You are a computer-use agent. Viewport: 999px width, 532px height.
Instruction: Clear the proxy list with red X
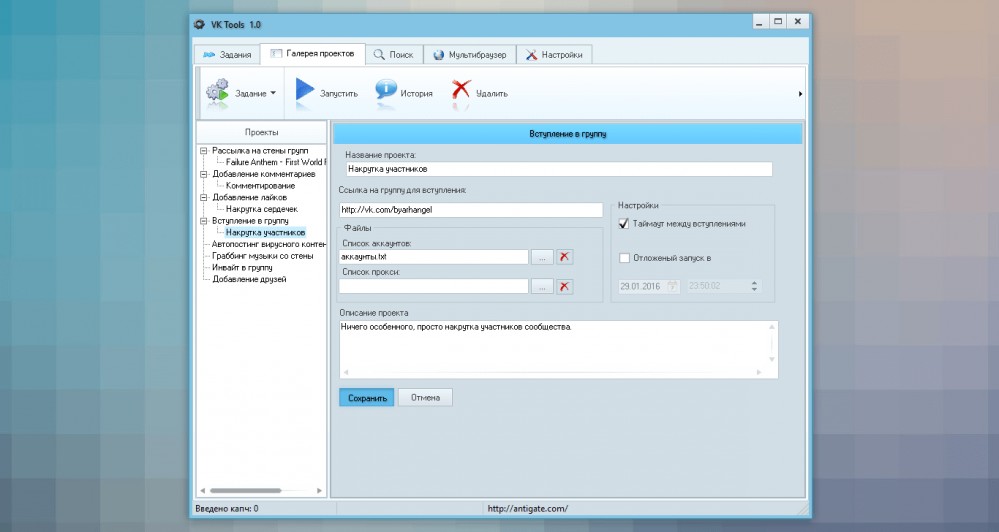coord(564,287)
